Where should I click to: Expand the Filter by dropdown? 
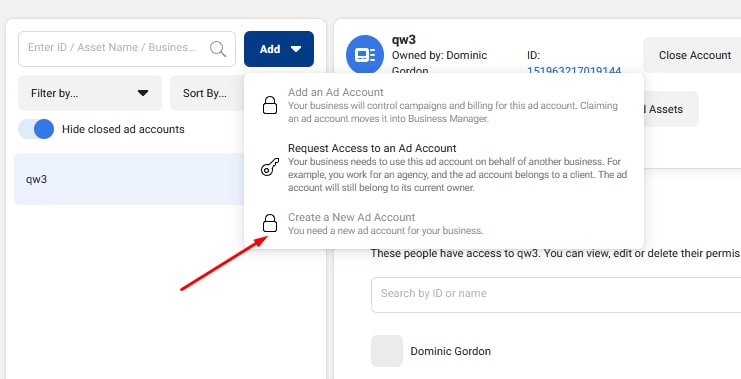click(90, 93)
